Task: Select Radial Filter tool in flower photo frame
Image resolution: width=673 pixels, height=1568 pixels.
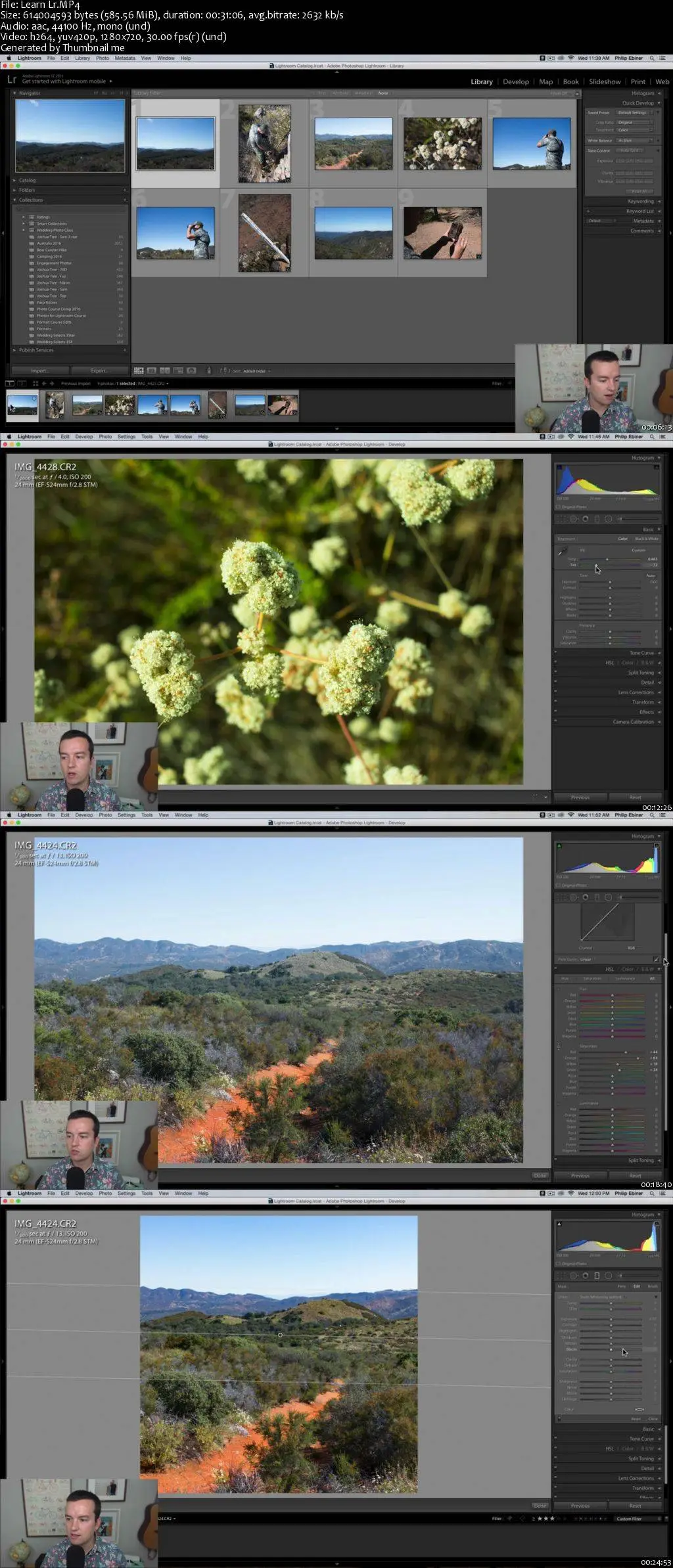Action: pos(608,519)
